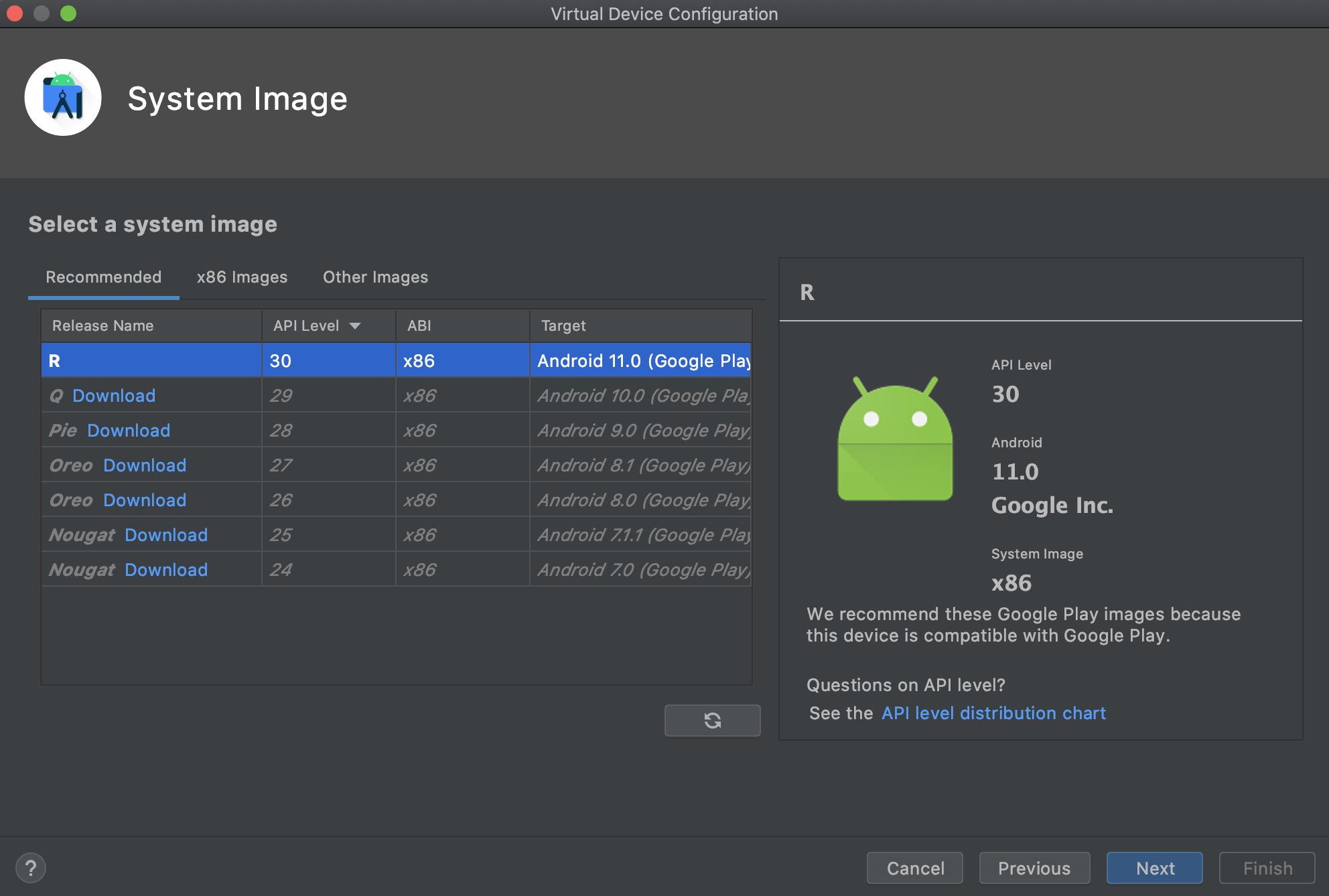The image size is (1329, 896).
Task: Switch to the x86 Images tab
Action: [x=242, y=277]
